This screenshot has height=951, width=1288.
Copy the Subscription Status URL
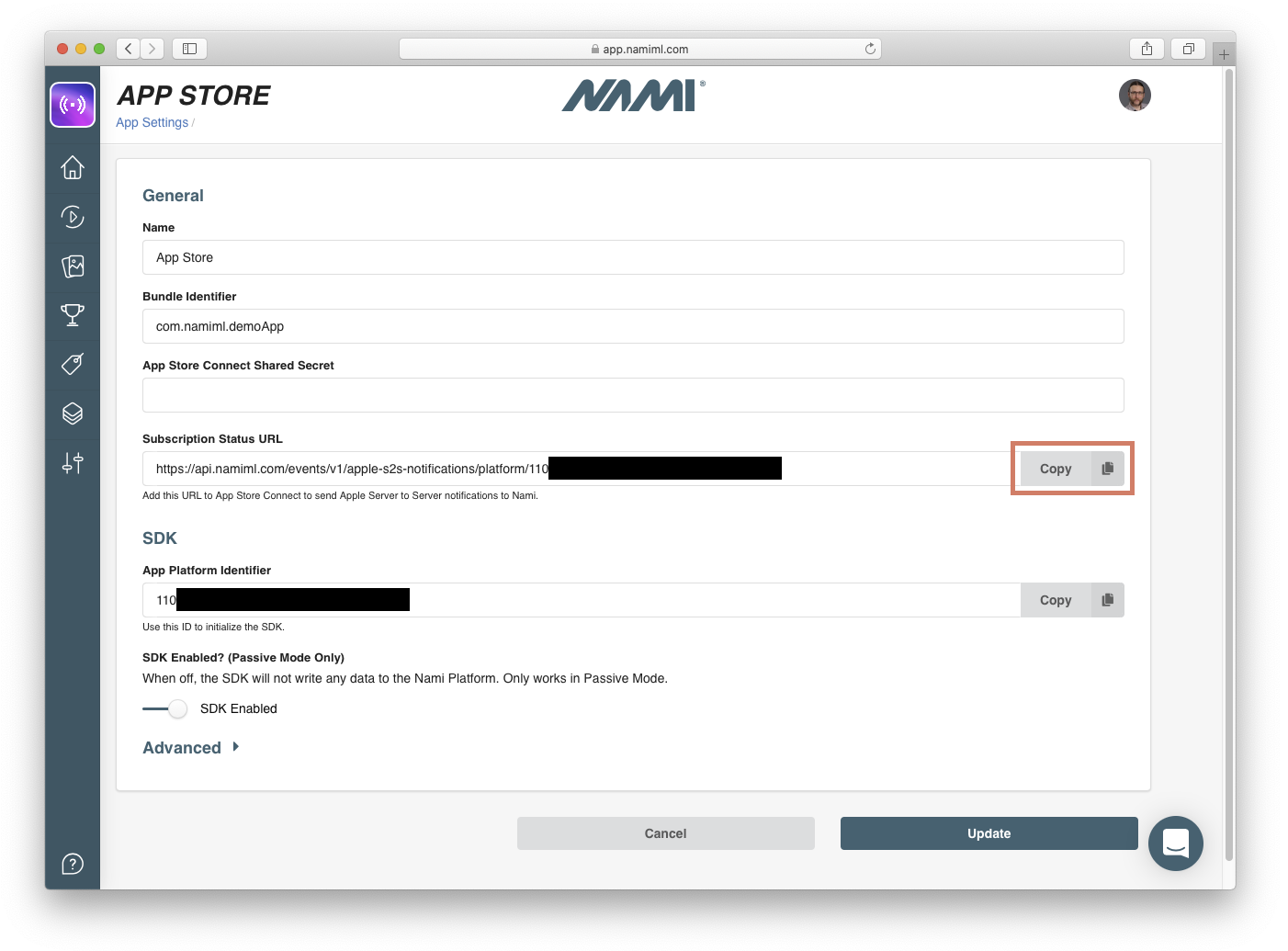[x=1056, y=469]
